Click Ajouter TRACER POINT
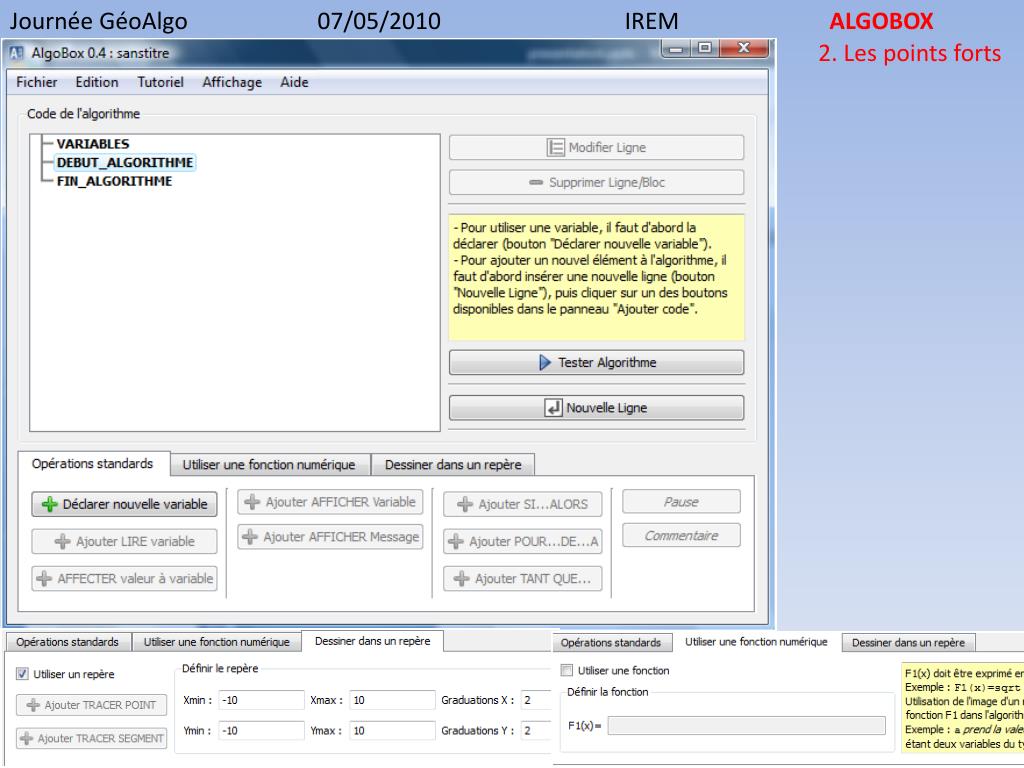 click(x=91, y=705)
